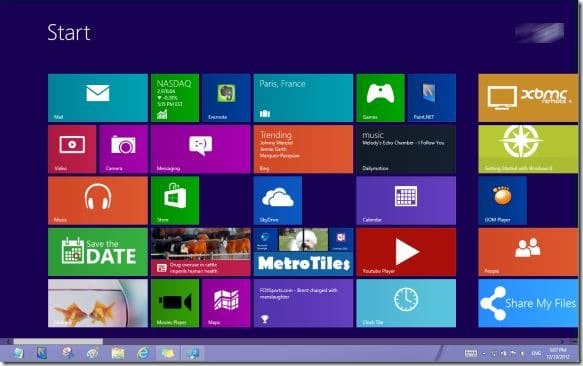The image size is (583, 366).
Task: Open the Mail tile
Action: (98, 98)
